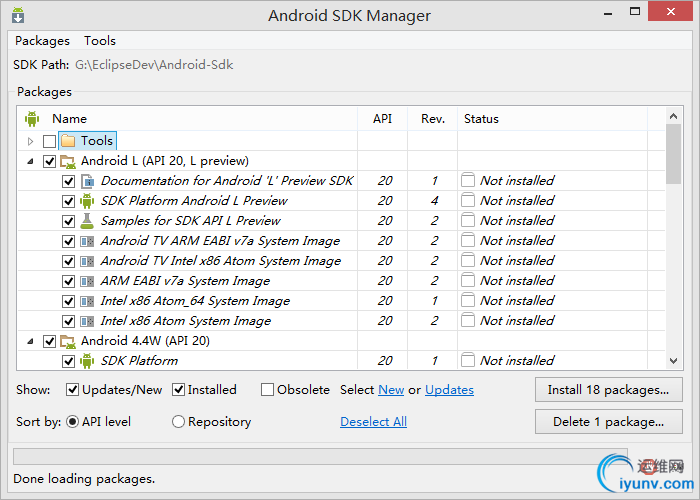The height and width of the screenshot is (500, 700).
Task: Click the status icon for Samples for SDK API L
Action: pyautogui.click(x=468, y=220)
